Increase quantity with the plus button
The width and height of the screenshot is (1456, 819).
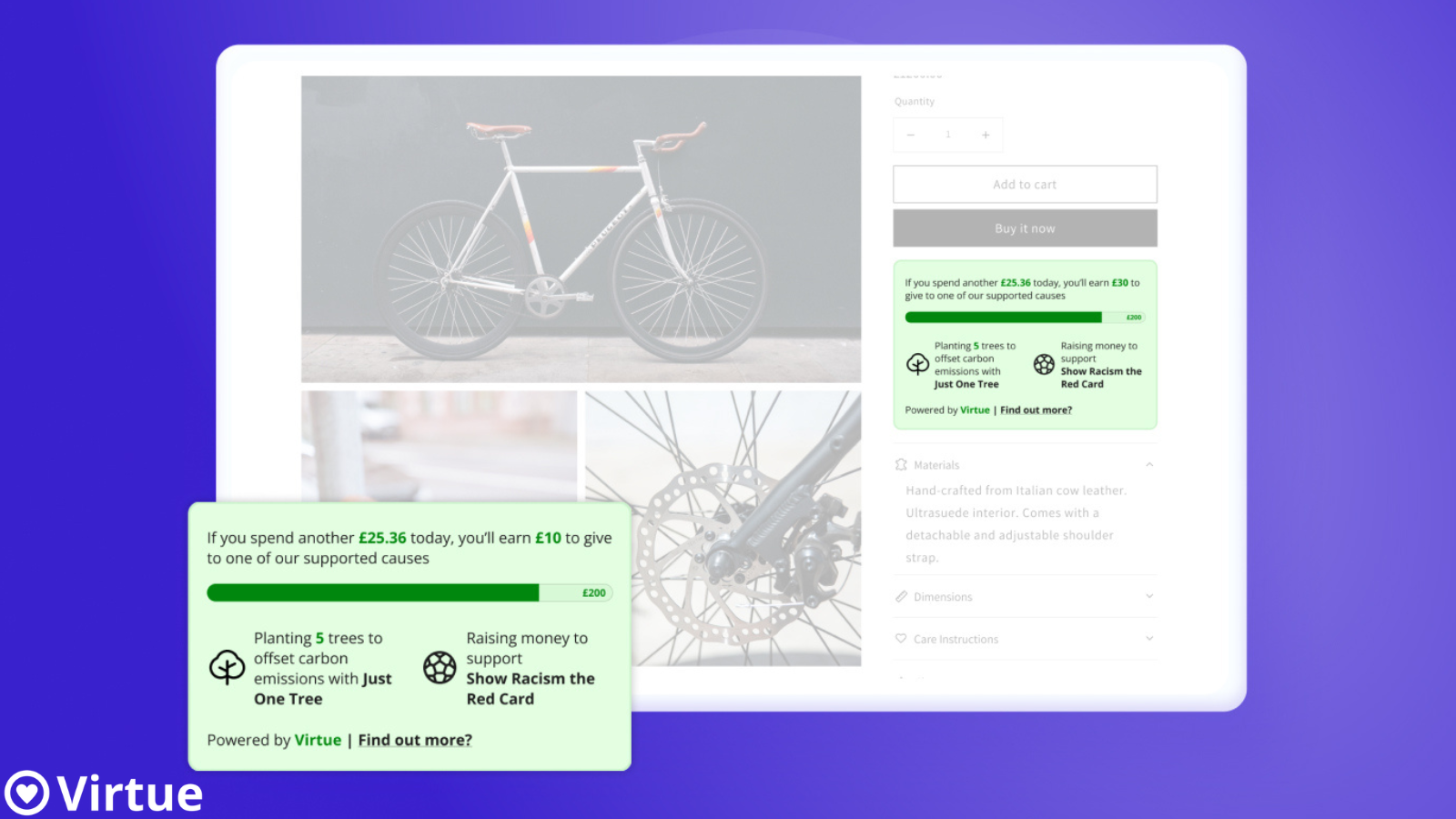point(986,135)
